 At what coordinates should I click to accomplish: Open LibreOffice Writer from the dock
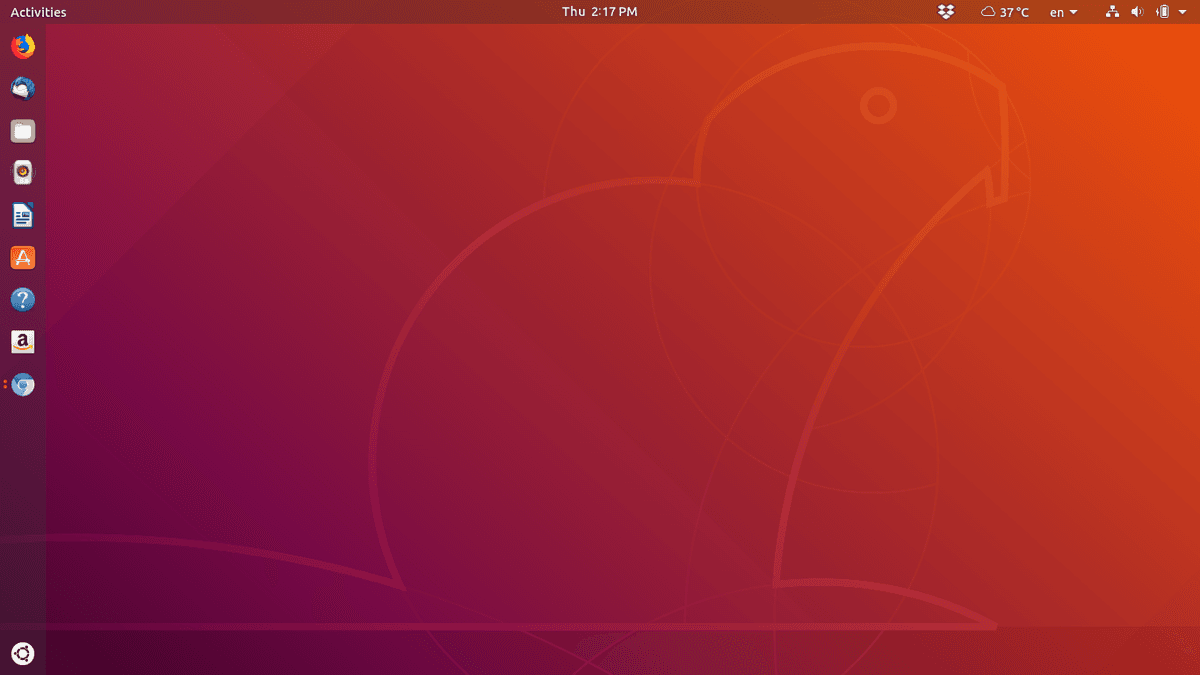[x=23, y=215]
